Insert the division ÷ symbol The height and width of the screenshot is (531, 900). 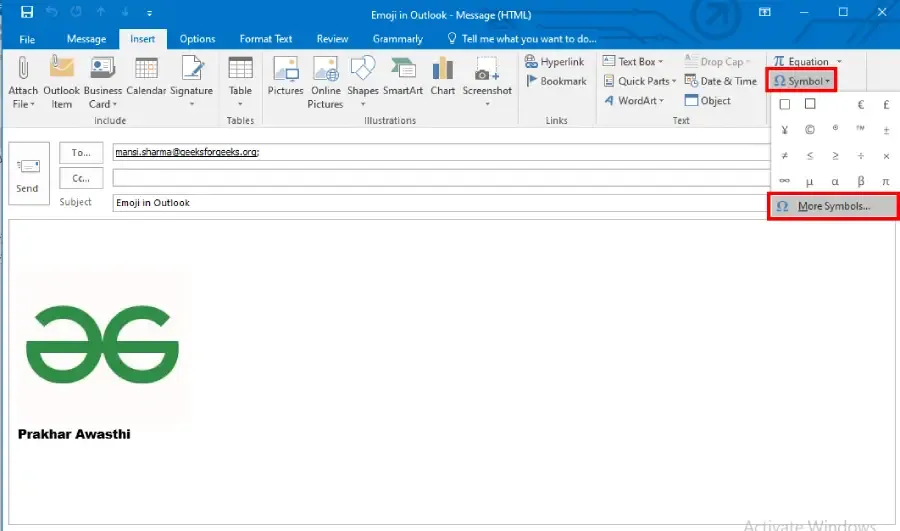pyautogui.click(x=860, y=156)
